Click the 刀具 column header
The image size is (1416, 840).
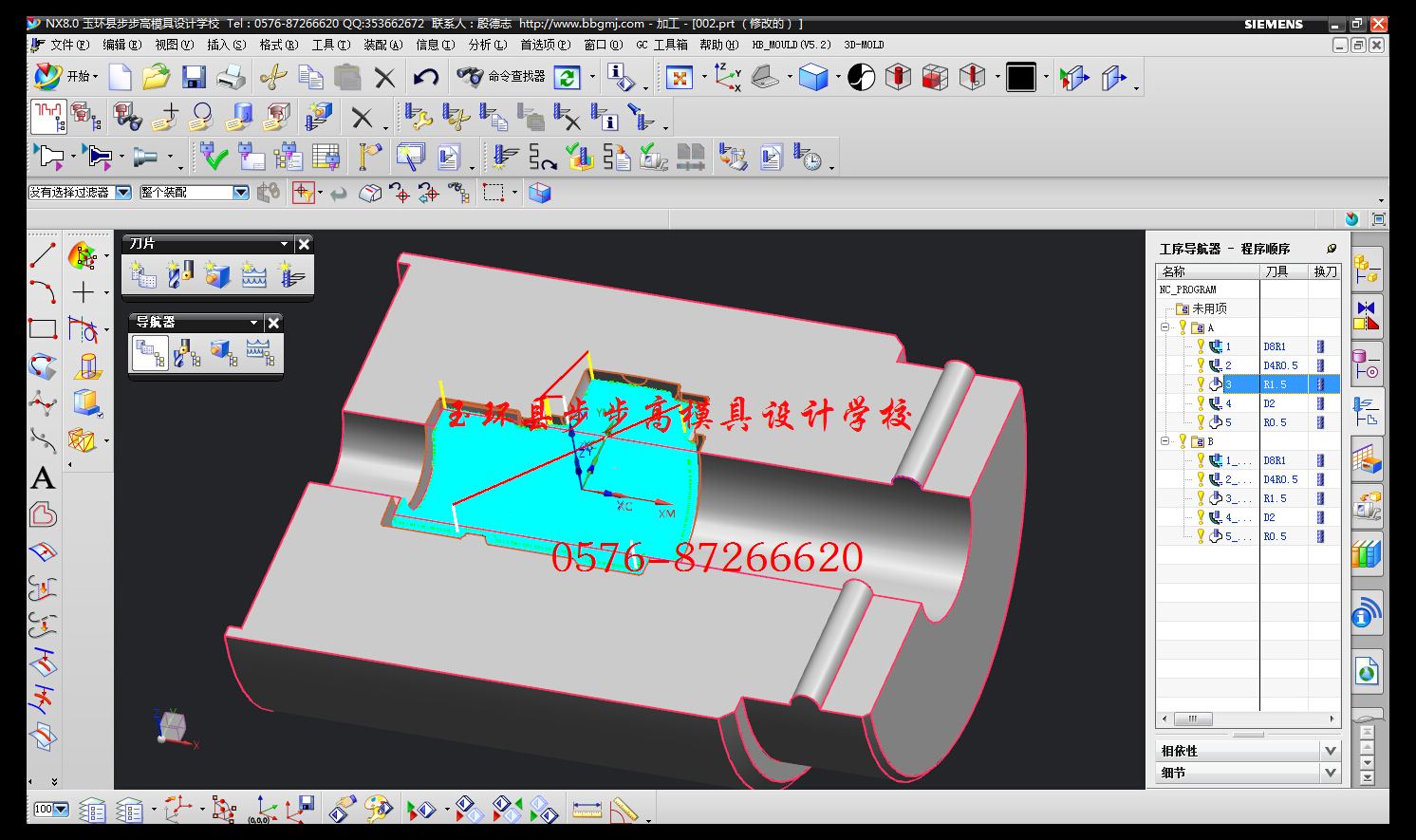click(1284, 271)
